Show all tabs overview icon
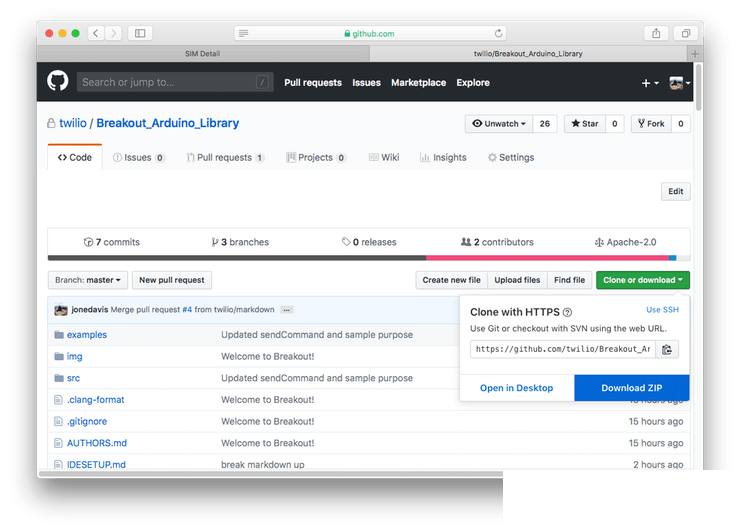This screenshot has width=740, height=531. pos(686,33)
